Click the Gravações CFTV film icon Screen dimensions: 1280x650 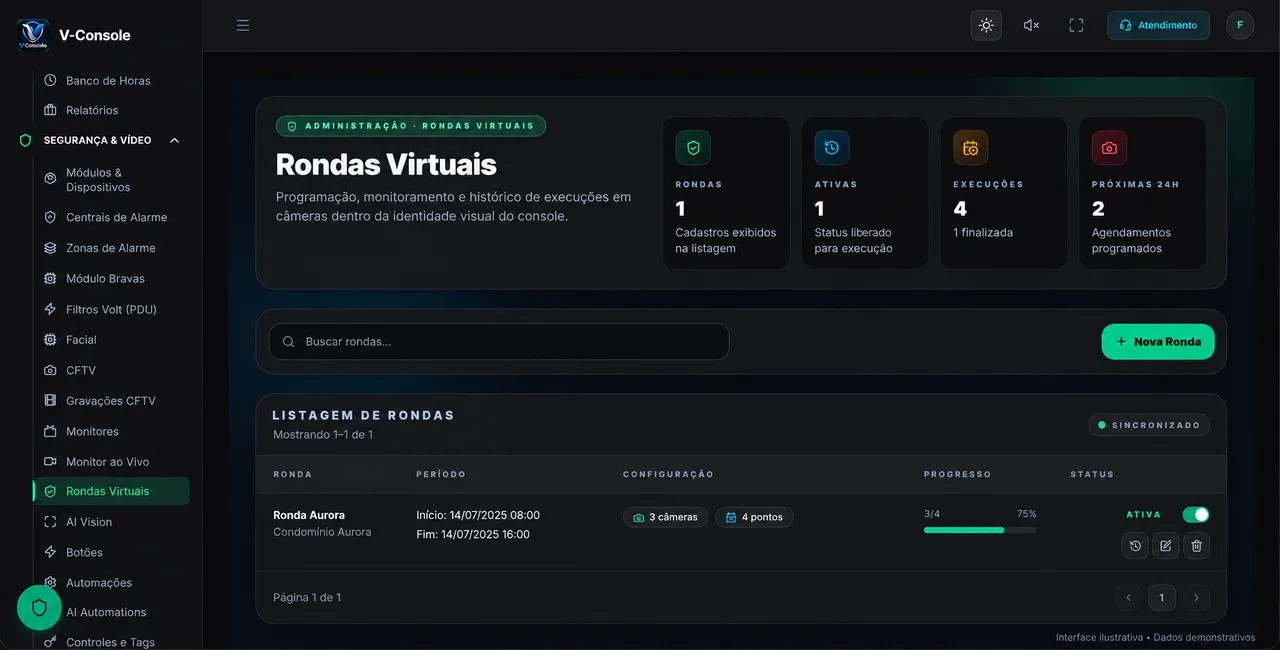50,401
